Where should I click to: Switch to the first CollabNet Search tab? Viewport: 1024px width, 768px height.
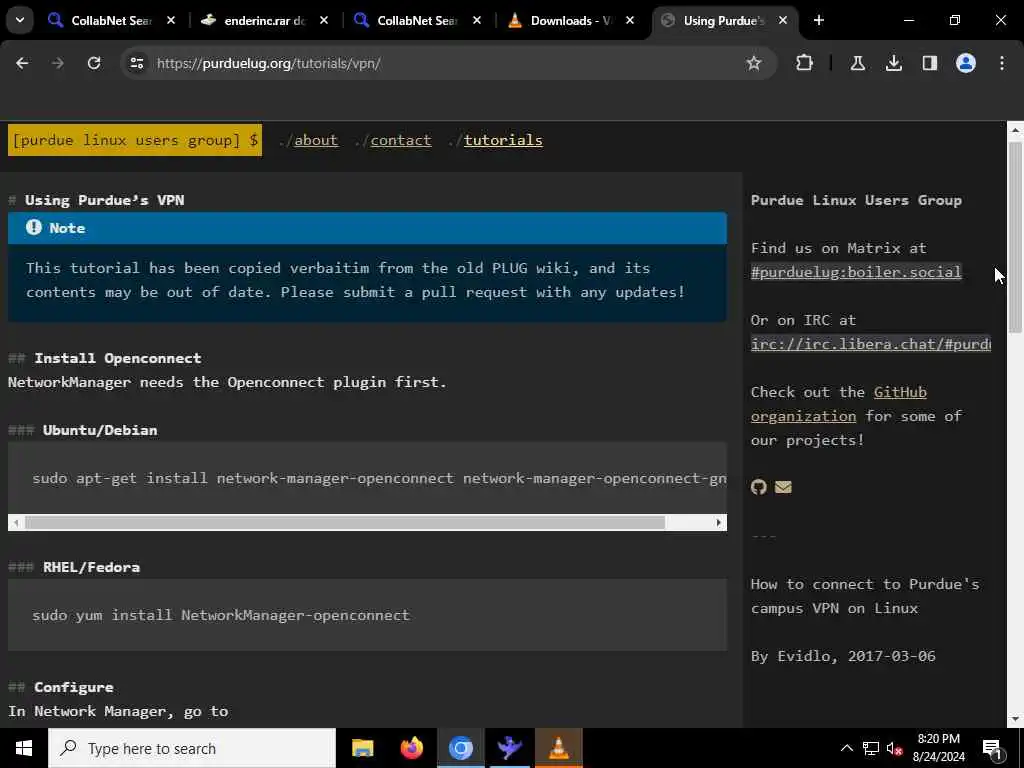point(111,20)
